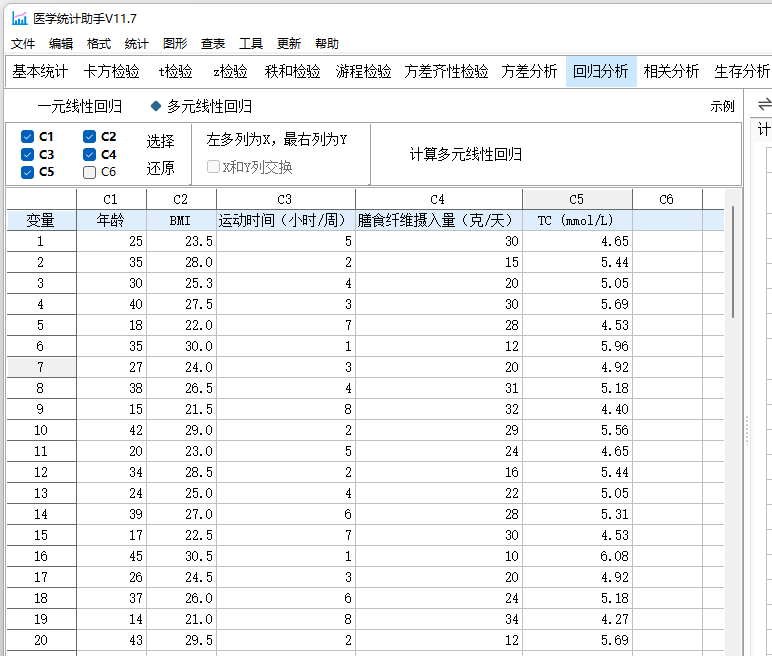Uncheck the C5 column checkbox
Viewport: 772px width, 656px height.
28,172
